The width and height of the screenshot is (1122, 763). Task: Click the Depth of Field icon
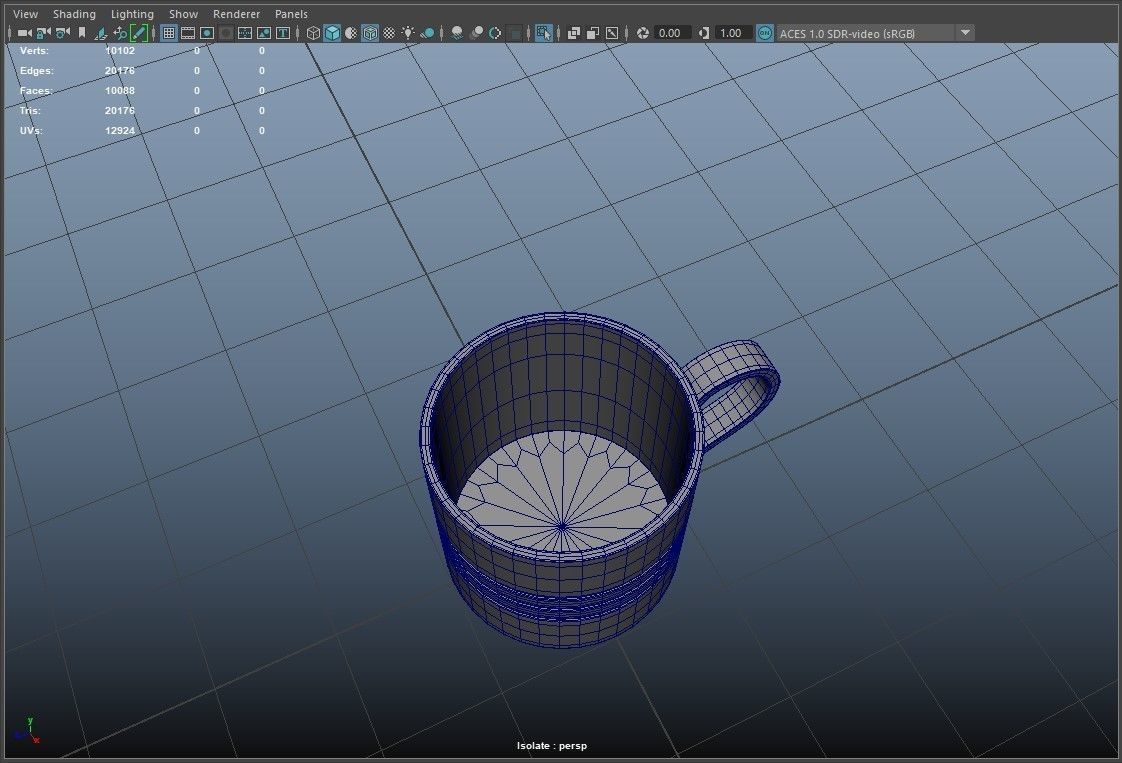pos(514,33)
